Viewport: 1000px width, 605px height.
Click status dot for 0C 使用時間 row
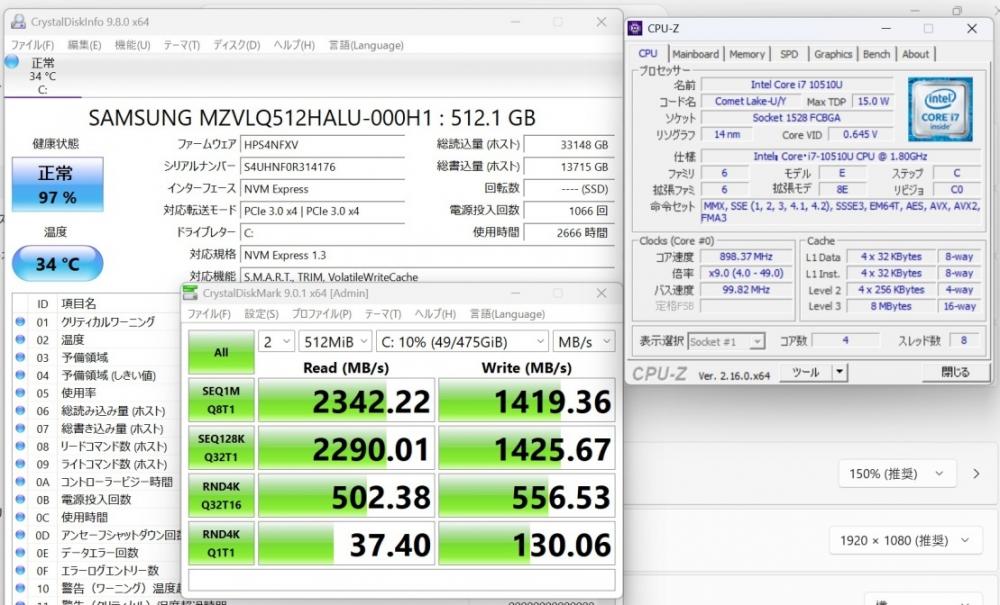pyautogui.click(x=20, y=518)
